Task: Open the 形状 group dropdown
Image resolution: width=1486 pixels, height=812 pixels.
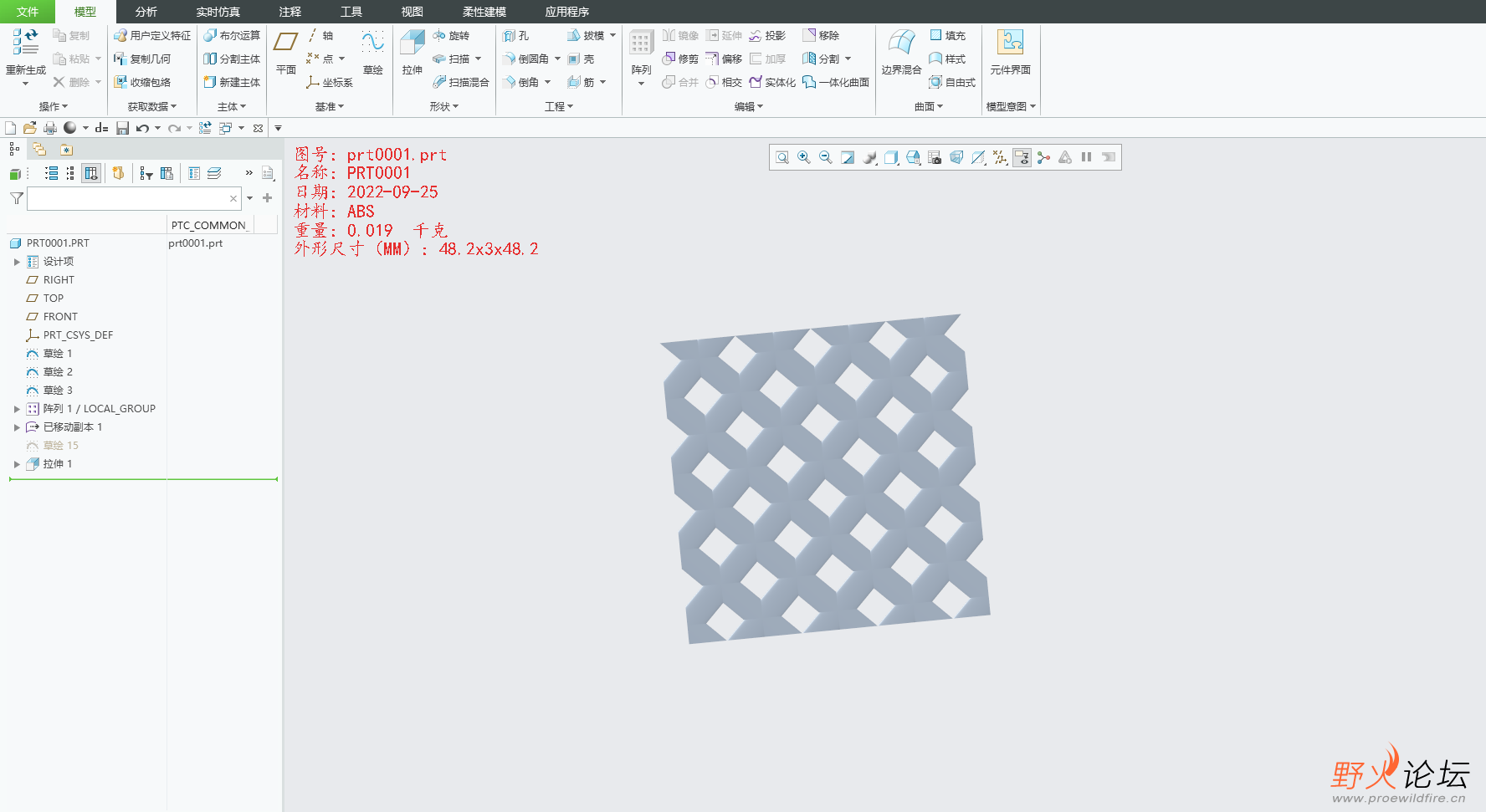Action: click(x=444, y=106)
